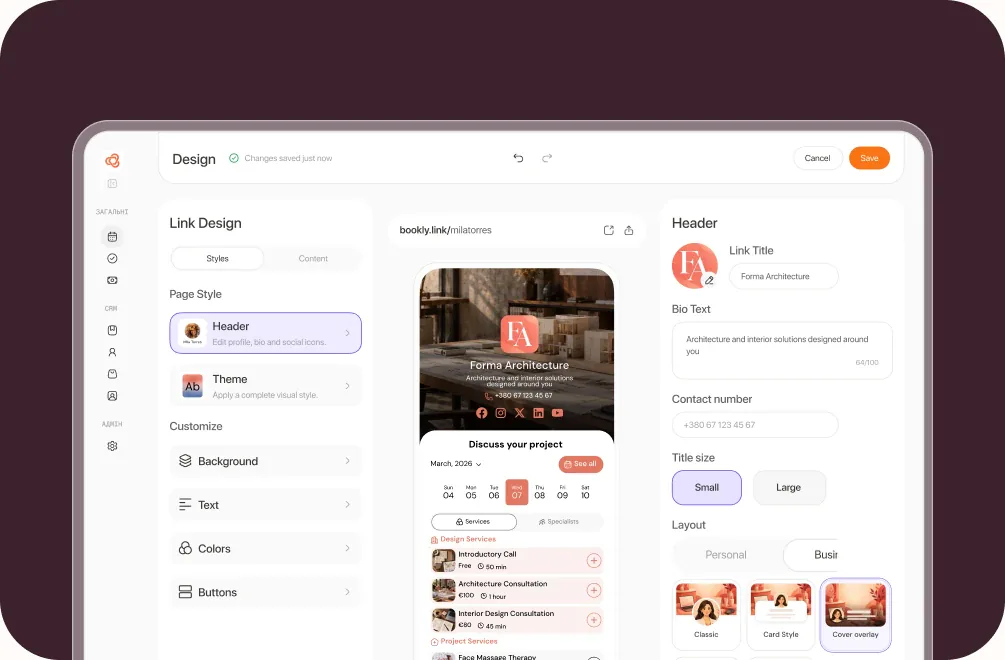Screen dimensions: 1005x660
Task: Open the clients person icon in sidebar
Action: click(x=112, y=352)
